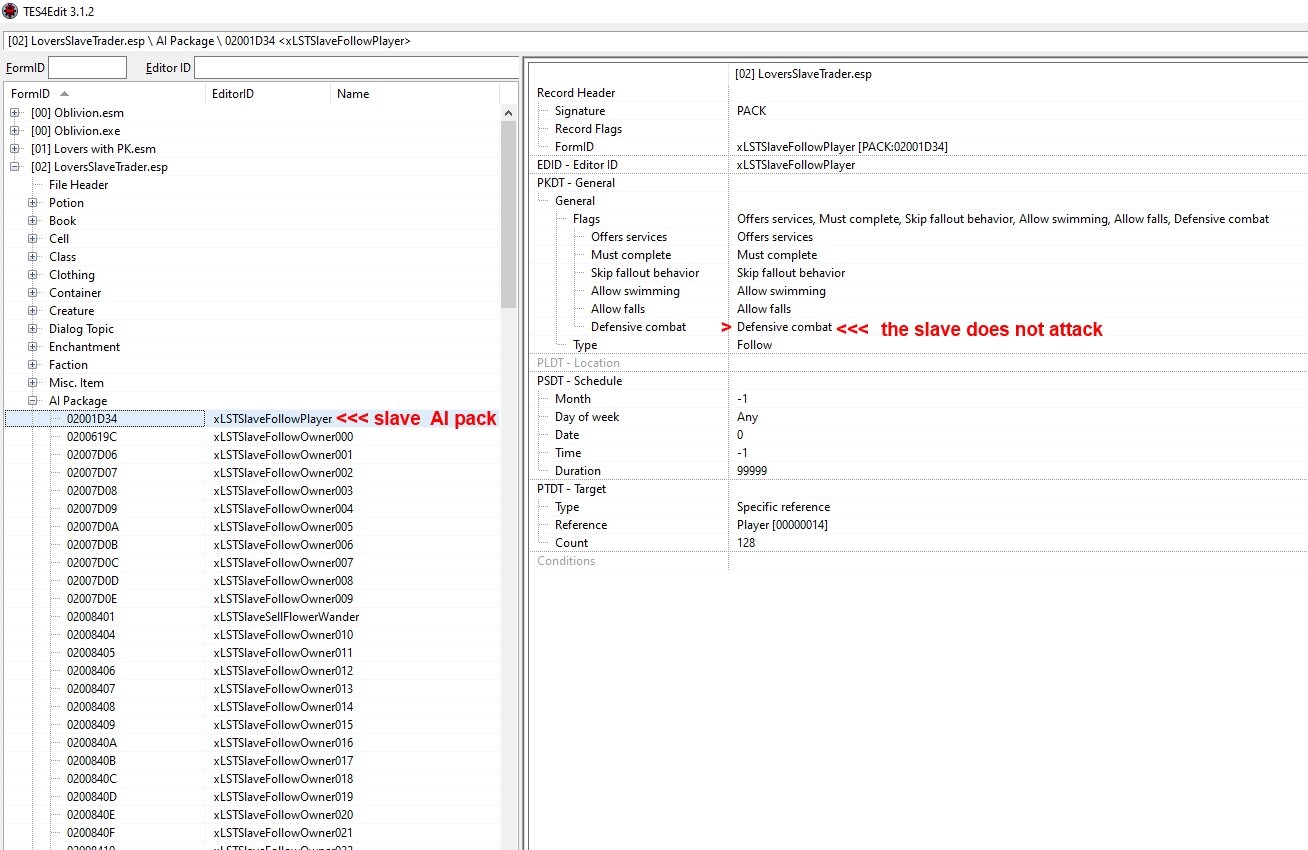This screenshot has height=850, width=1308.
Task: Select FormID 02007D0A row
Action: coord(251,527)
